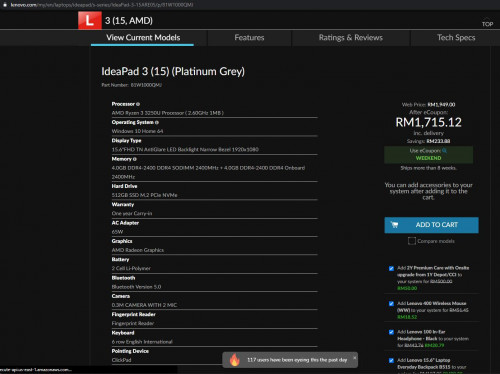Open the Tech Specs tab

[456, 38]
